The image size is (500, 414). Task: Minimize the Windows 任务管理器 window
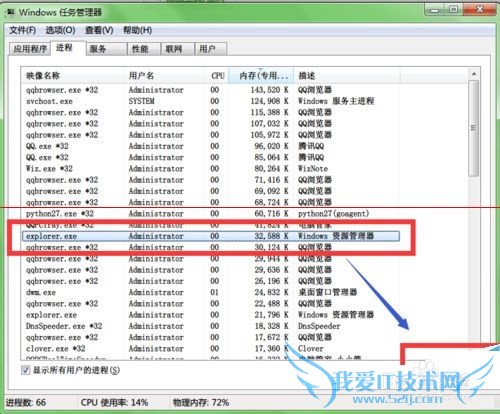(x=434, y=10)
